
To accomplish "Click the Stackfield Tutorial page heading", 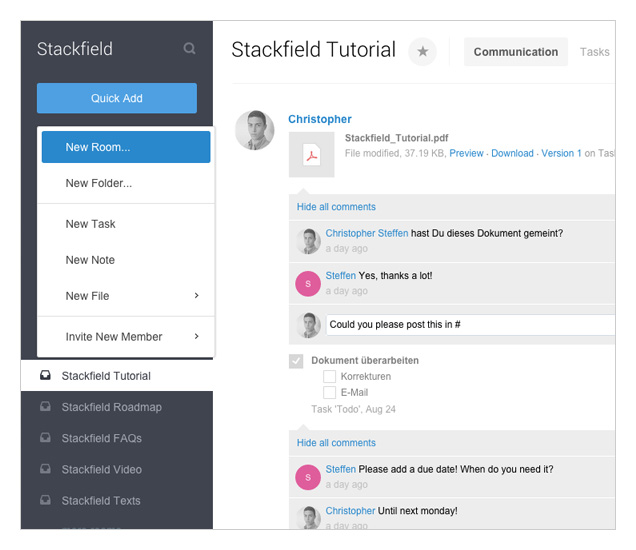I will 313,49.
